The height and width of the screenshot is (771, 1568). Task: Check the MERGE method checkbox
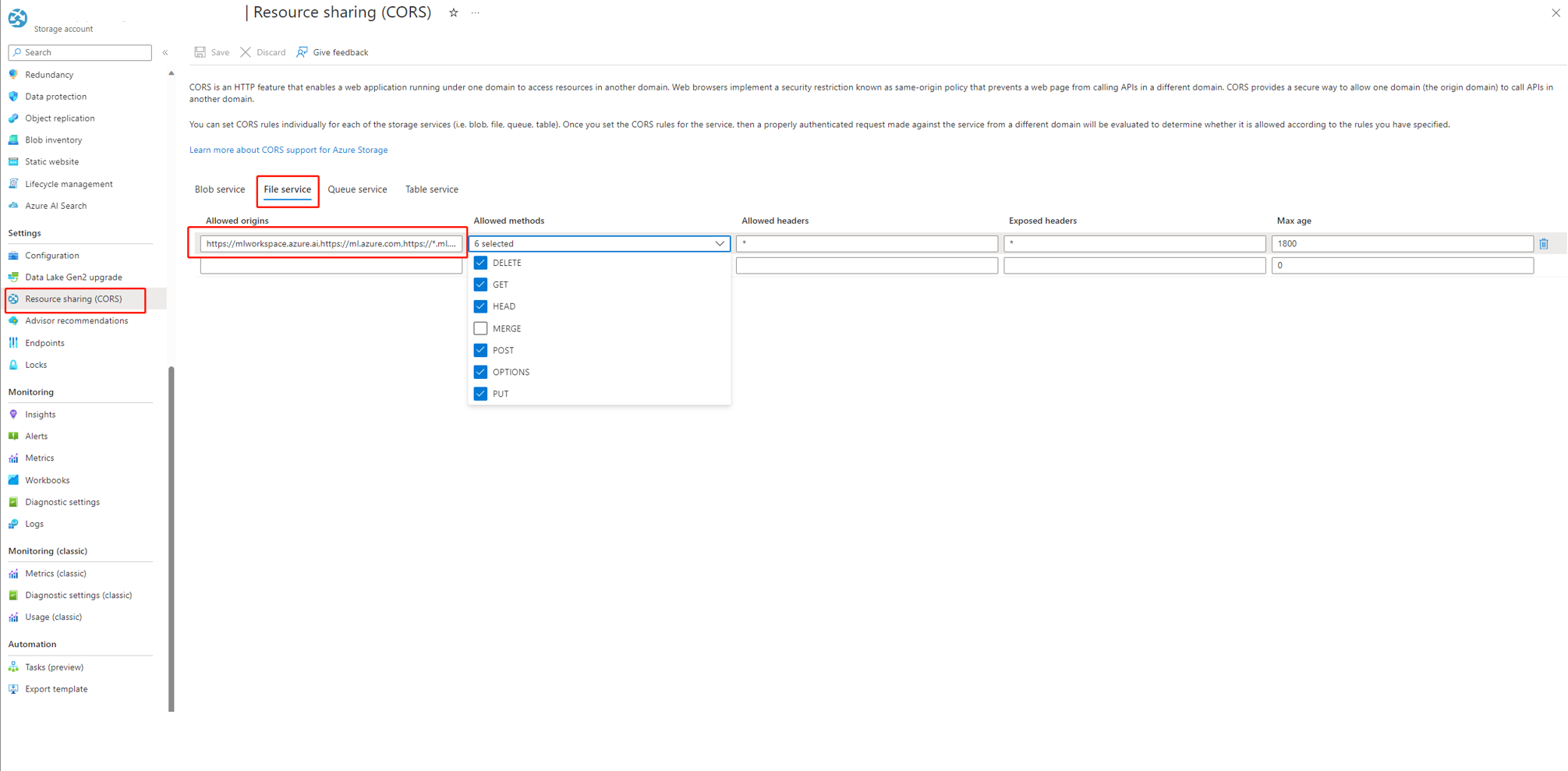pos(480,328)
